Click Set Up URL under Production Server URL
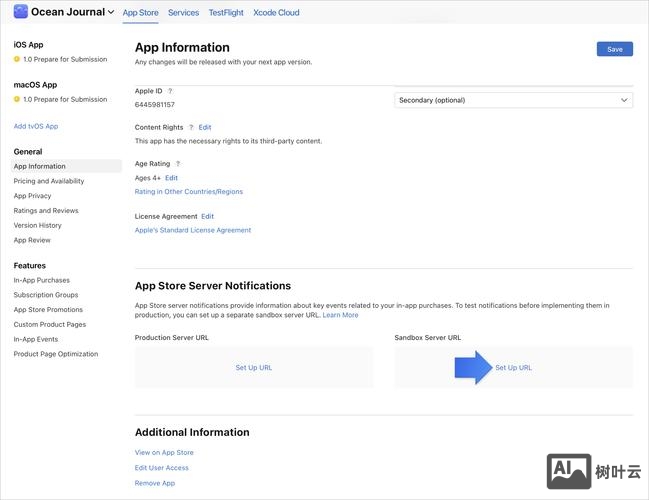Screen dimensions: 649x500 click(254, 368)
